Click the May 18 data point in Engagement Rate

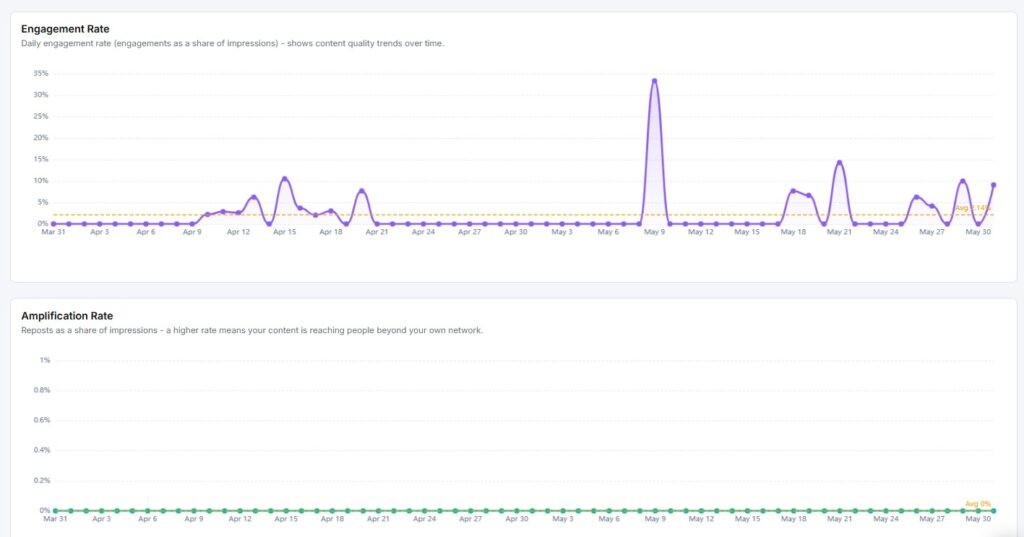pos(793,191)
